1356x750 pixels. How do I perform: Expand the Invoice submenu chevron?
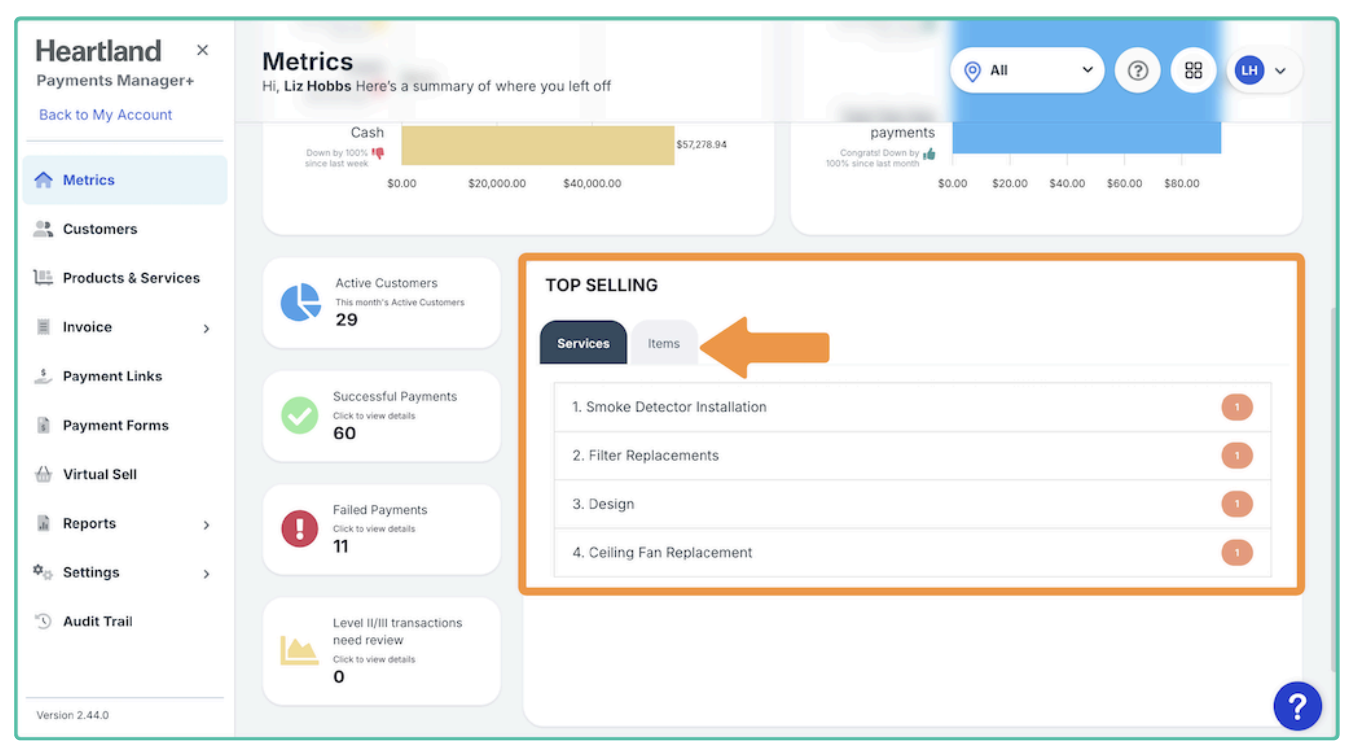pos(207,328)
